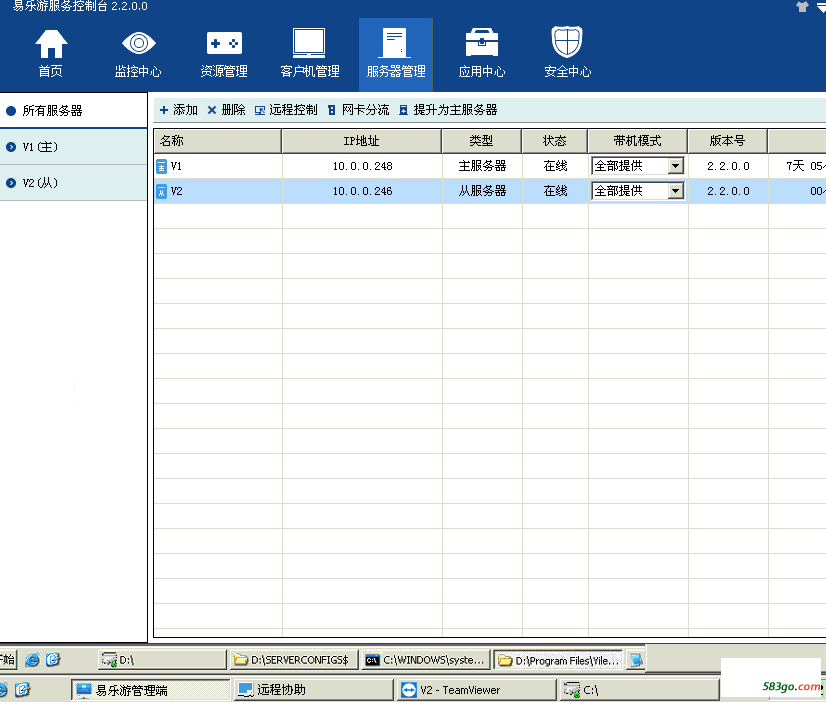Viewport: 826px width, 702px height.
Task: Click 网卡分流 button label
Action: click(366, 110)
